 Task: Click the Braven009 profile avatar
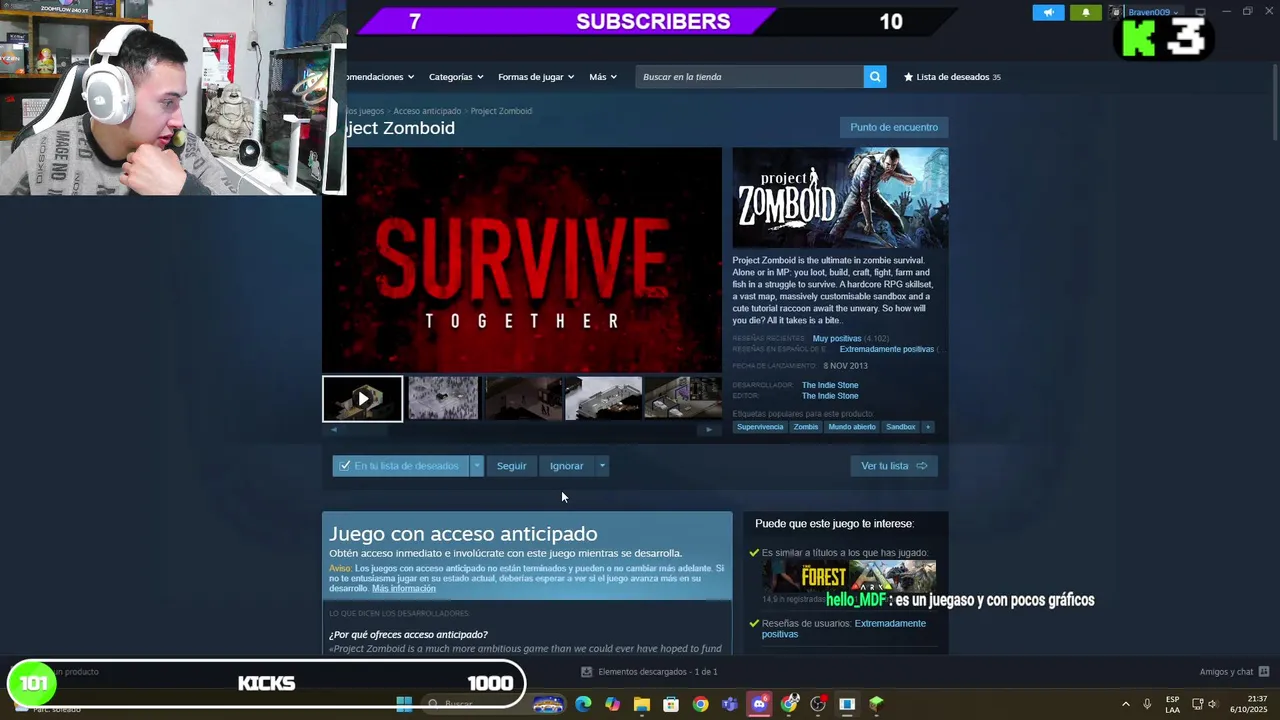1116,12
